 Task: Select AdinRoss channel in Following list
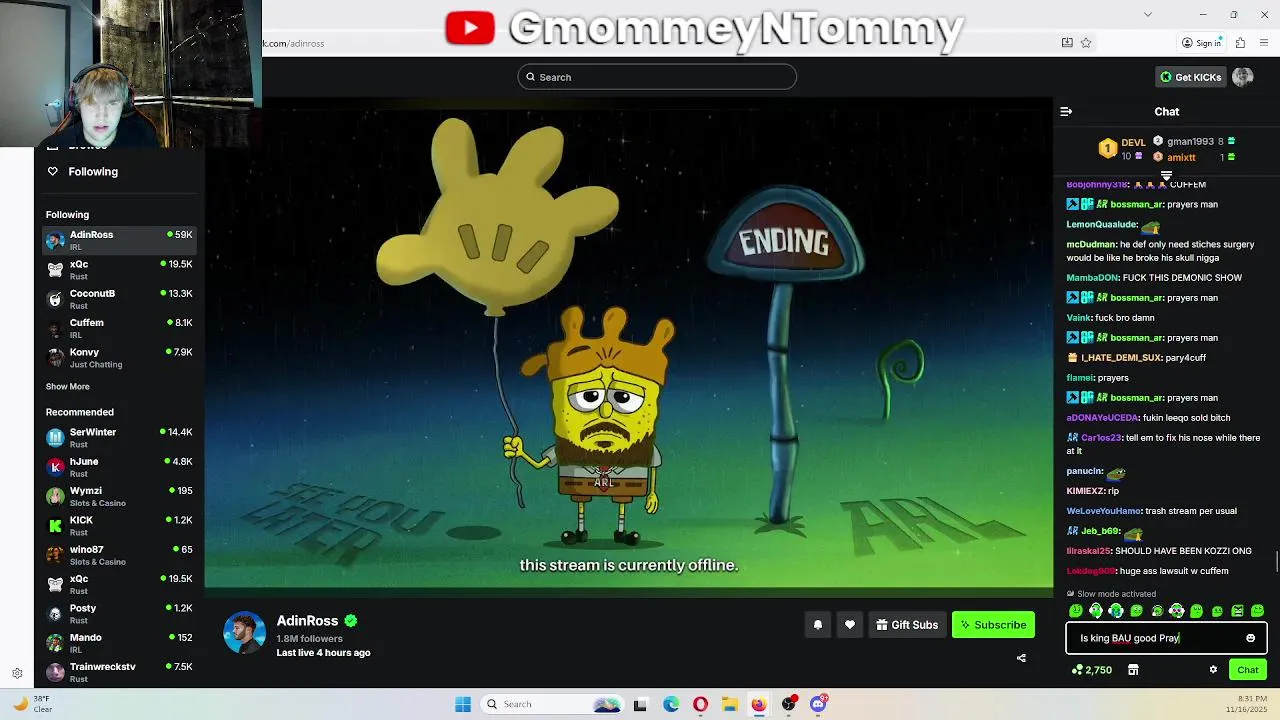[x=119, y=240]
